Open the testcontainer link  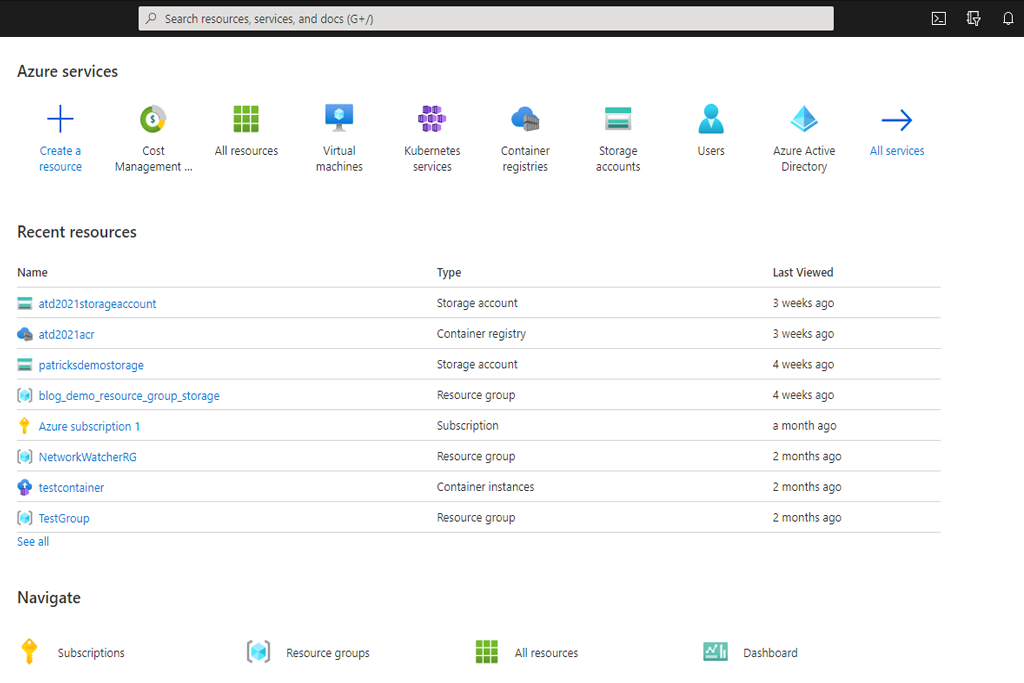point(71,488)
